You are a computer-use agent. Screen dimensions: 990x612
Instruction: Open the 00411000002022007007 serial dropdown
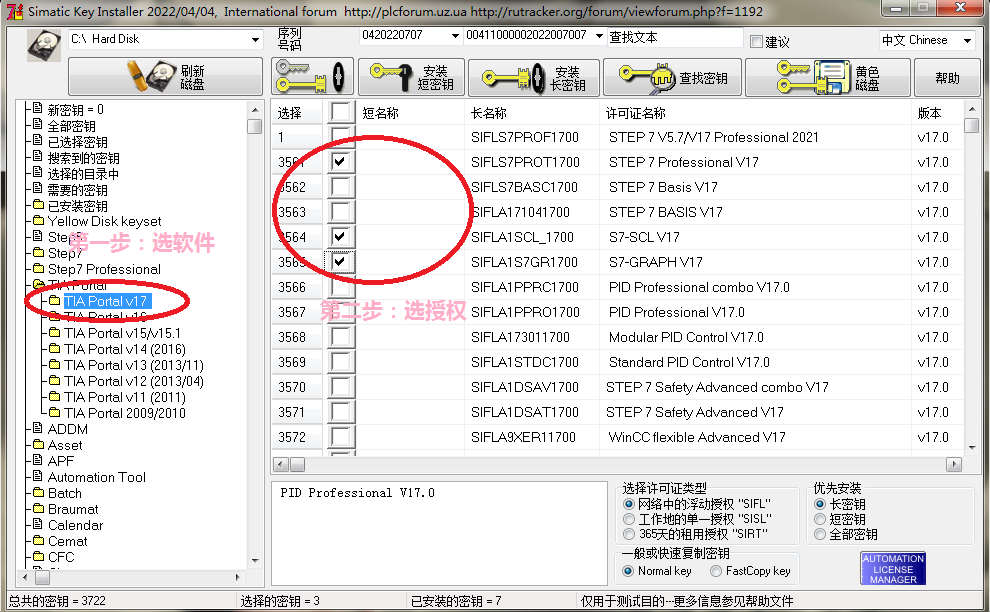tap(599, 35)
